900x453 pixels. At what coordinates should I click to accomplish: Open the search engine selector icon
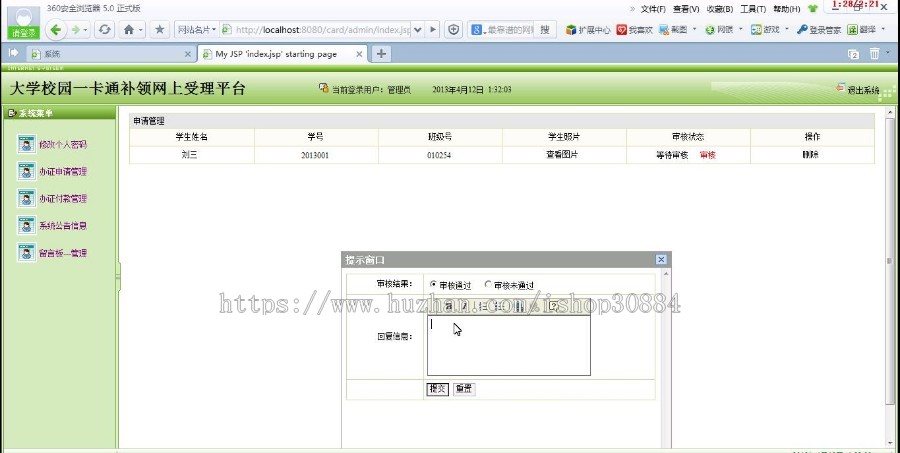point(478,29)
